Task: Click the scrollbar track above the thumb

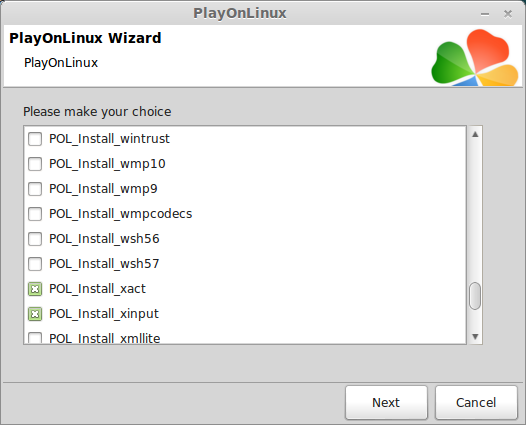Action: (475, 211)
